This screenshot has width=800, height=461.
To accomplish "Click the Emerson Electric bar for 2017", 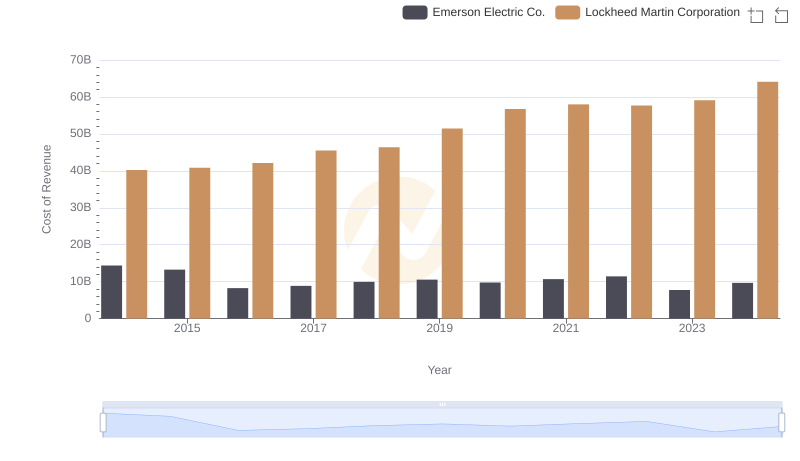I will click(301, 302).
